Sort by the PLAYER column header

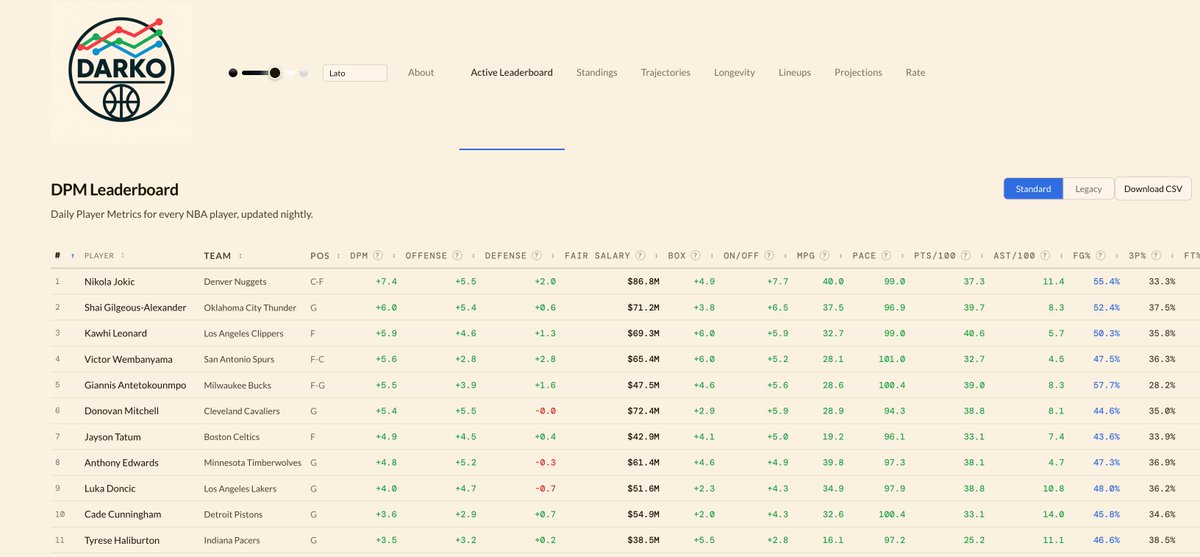click(99, 256)
